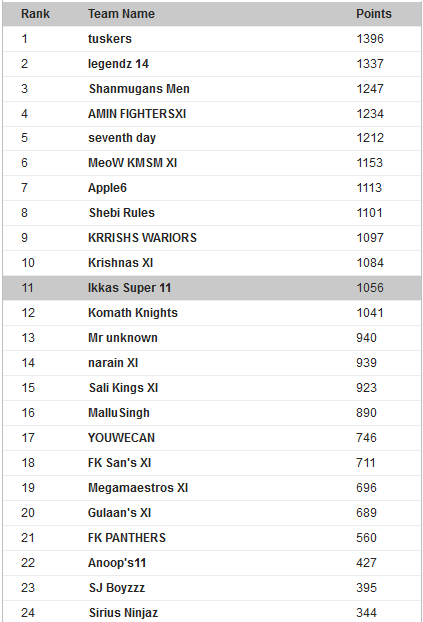The image size is (423, 622).
Task: Click MalluSingh team name
Action: tap(119, 413)
